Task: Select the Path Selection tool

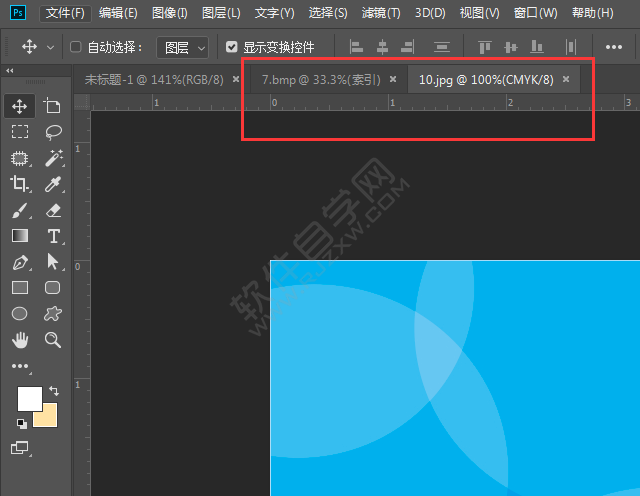Action: (53, 262)
